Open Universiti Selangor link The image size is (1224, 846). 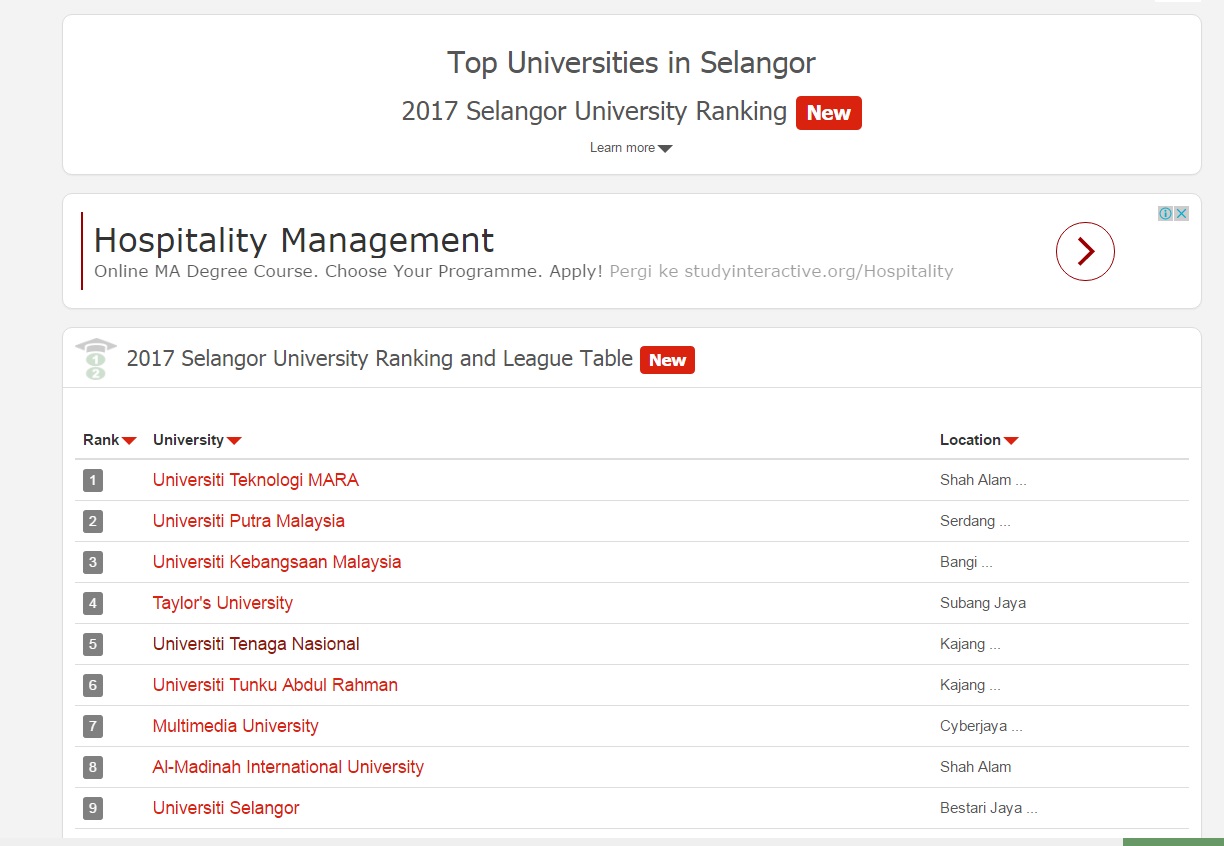pyautogui.click(x=226, y=808)
